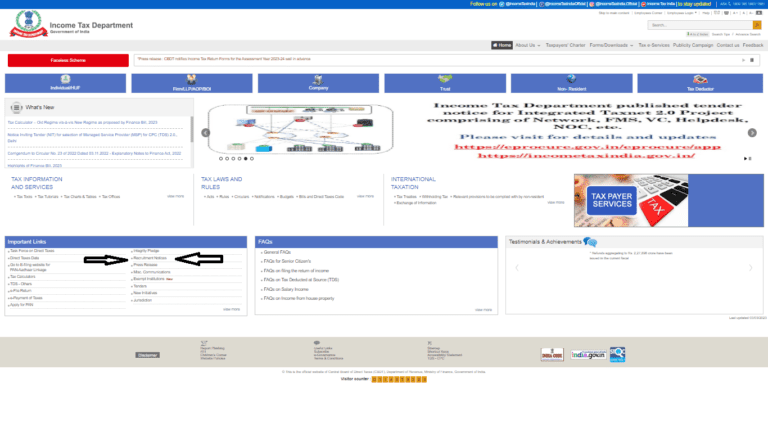
Task: Click the blue quality certification footer logo
Action: tap(617, 355)
